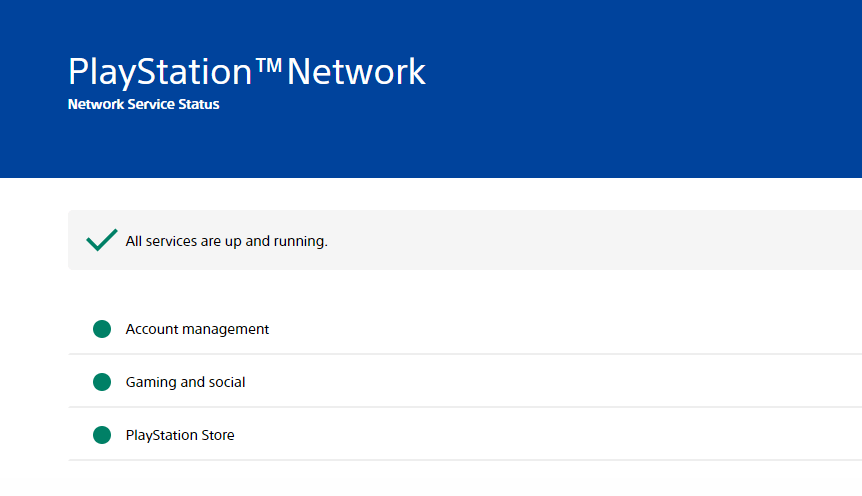This screenshot has width=862, height=496.
Task: Click the PlayStation Store green status dot
Action: tap(102, 435)
